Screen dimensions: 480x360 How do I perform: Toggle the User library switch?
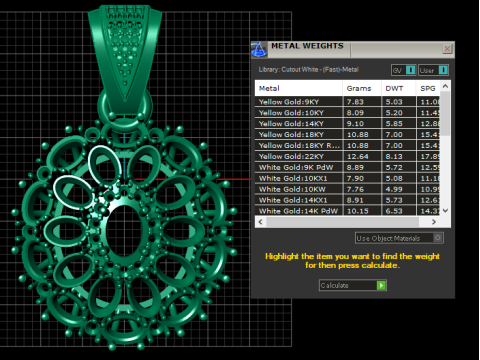point(433,70)
